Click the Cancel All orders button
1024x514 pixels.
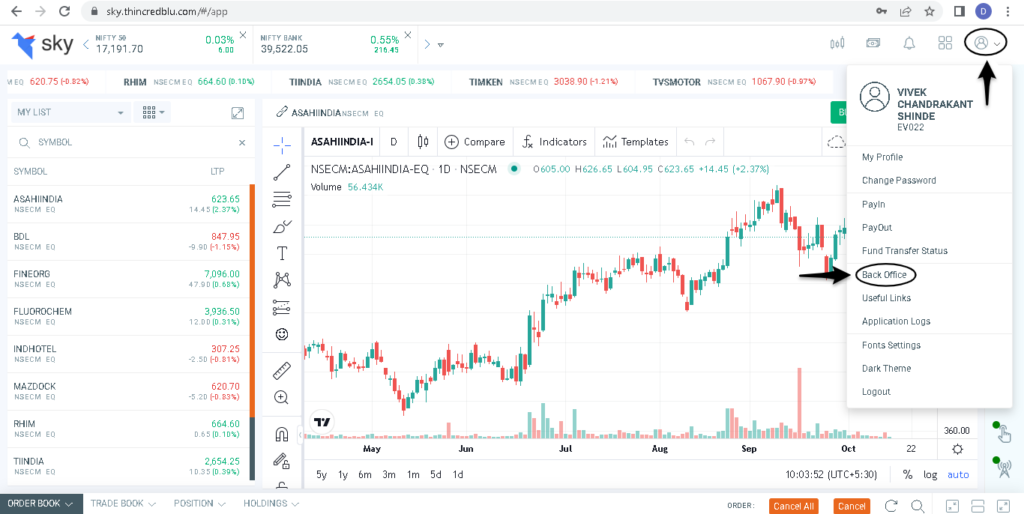(x=793, y=506)
